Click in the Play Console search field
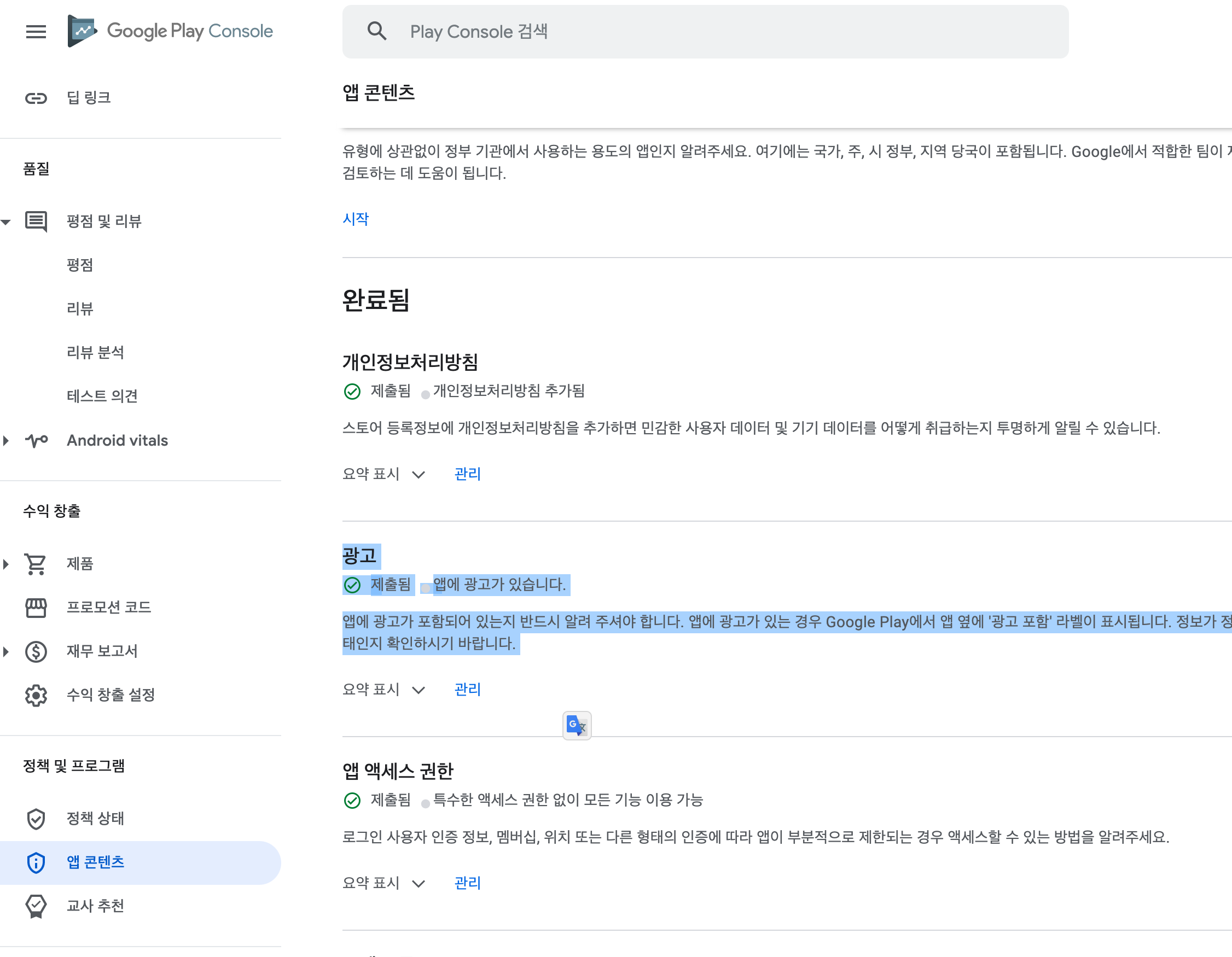 coord(705,32)
